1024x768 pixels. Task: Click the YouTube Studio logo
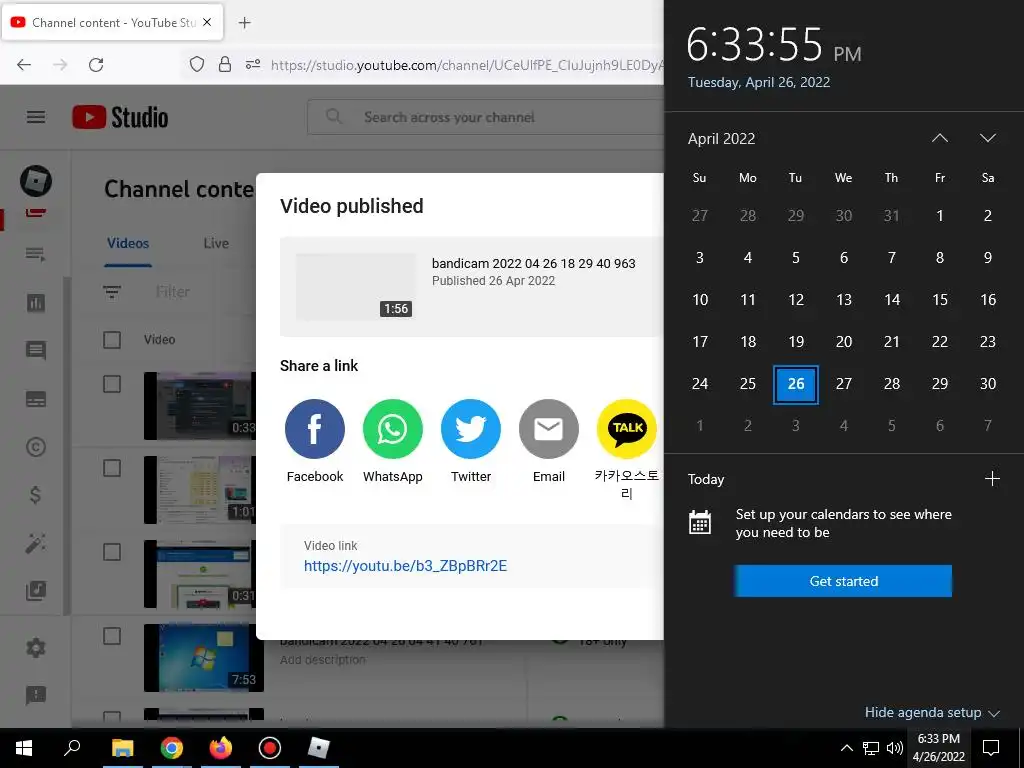(120, 118)
